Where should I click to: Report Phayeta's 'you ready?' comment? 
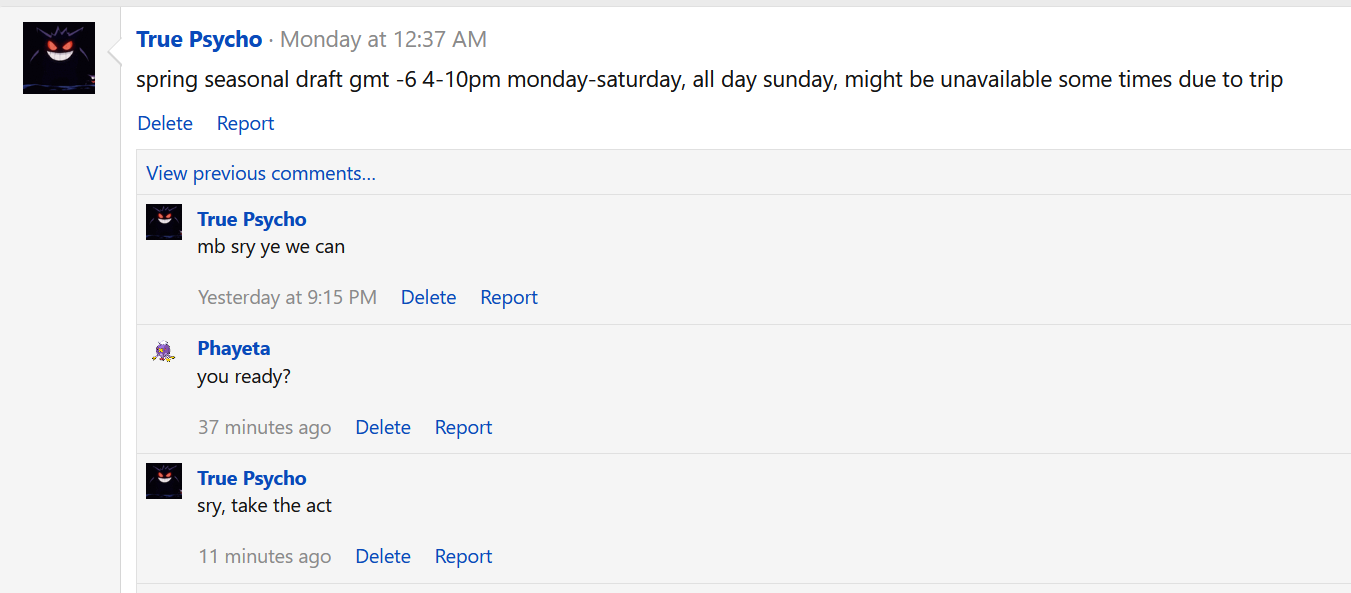(463, 427)
